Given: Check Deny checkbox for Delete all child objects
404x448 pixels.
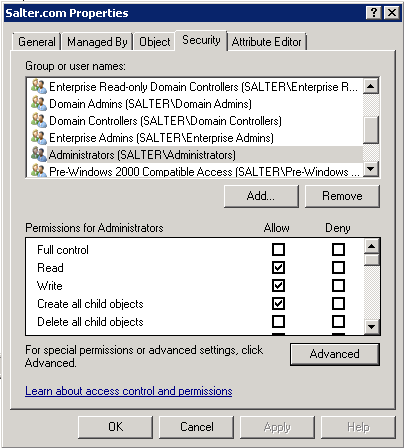Looking at the screenshot, I should click(338, 321).
